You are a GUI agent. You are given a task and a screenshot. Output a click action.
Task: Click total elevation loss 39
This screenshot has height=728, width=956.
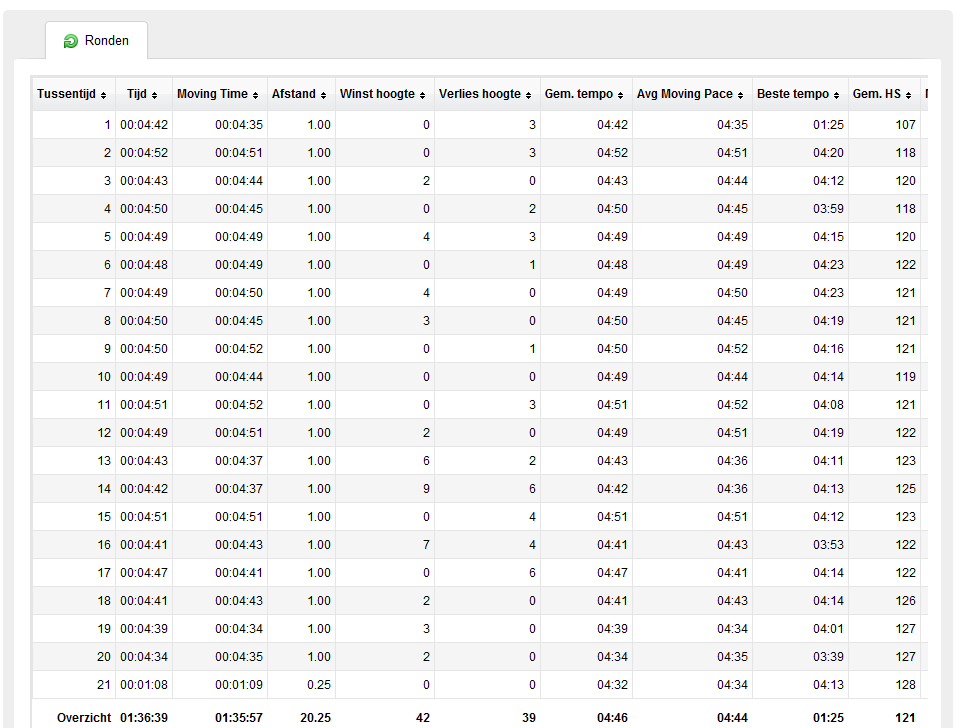point(529,719)
